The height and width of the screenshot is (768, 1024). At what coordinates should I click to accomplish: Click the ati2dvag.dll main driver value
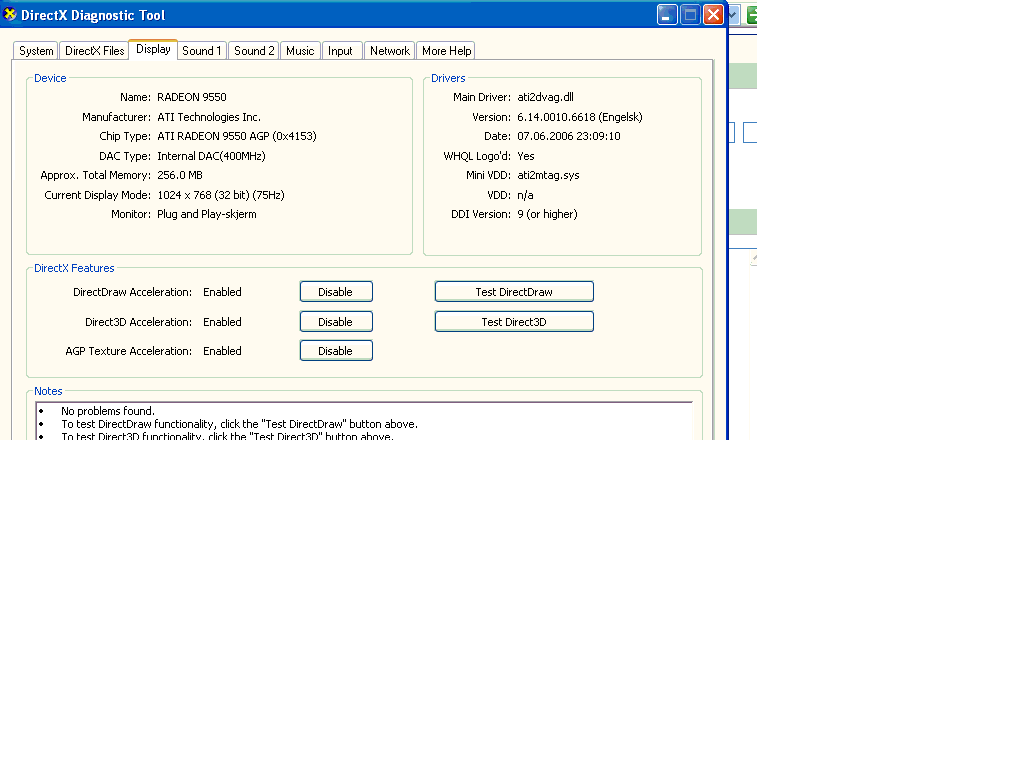(x=545, y=97)
